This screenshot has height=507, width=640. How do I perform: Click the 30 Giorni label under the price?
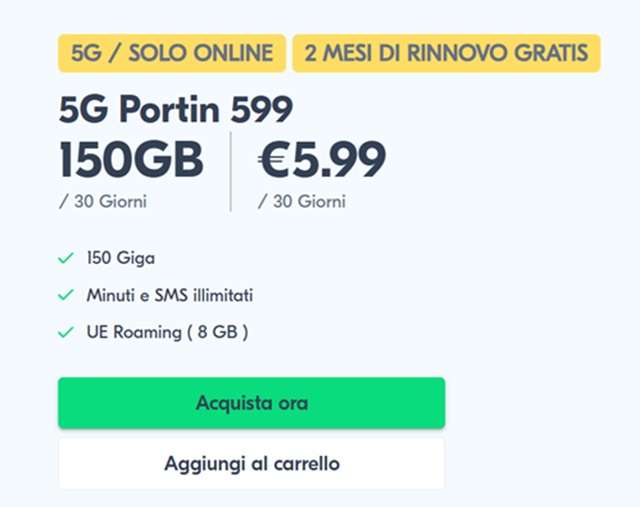coord(307,201)
